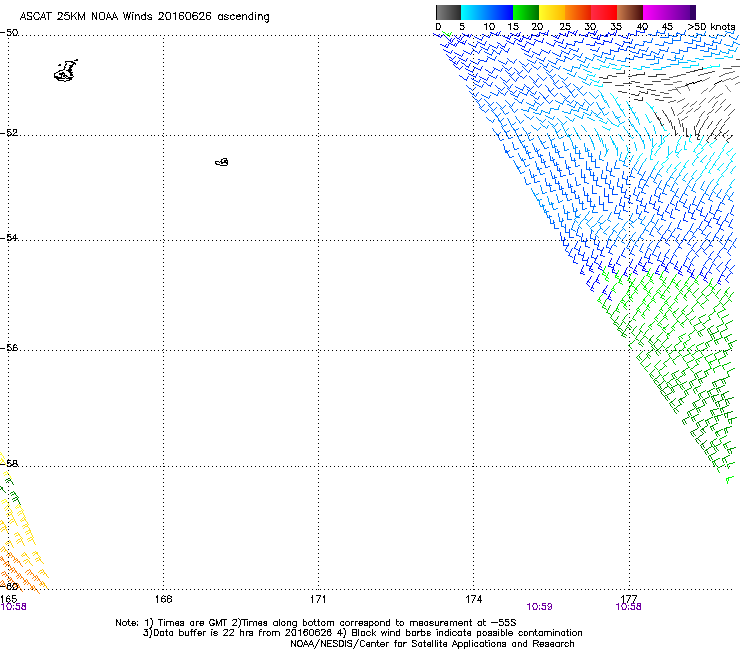Click the '10' tick label on the legend
Screen dimensions: 740x650
(489, 27)
